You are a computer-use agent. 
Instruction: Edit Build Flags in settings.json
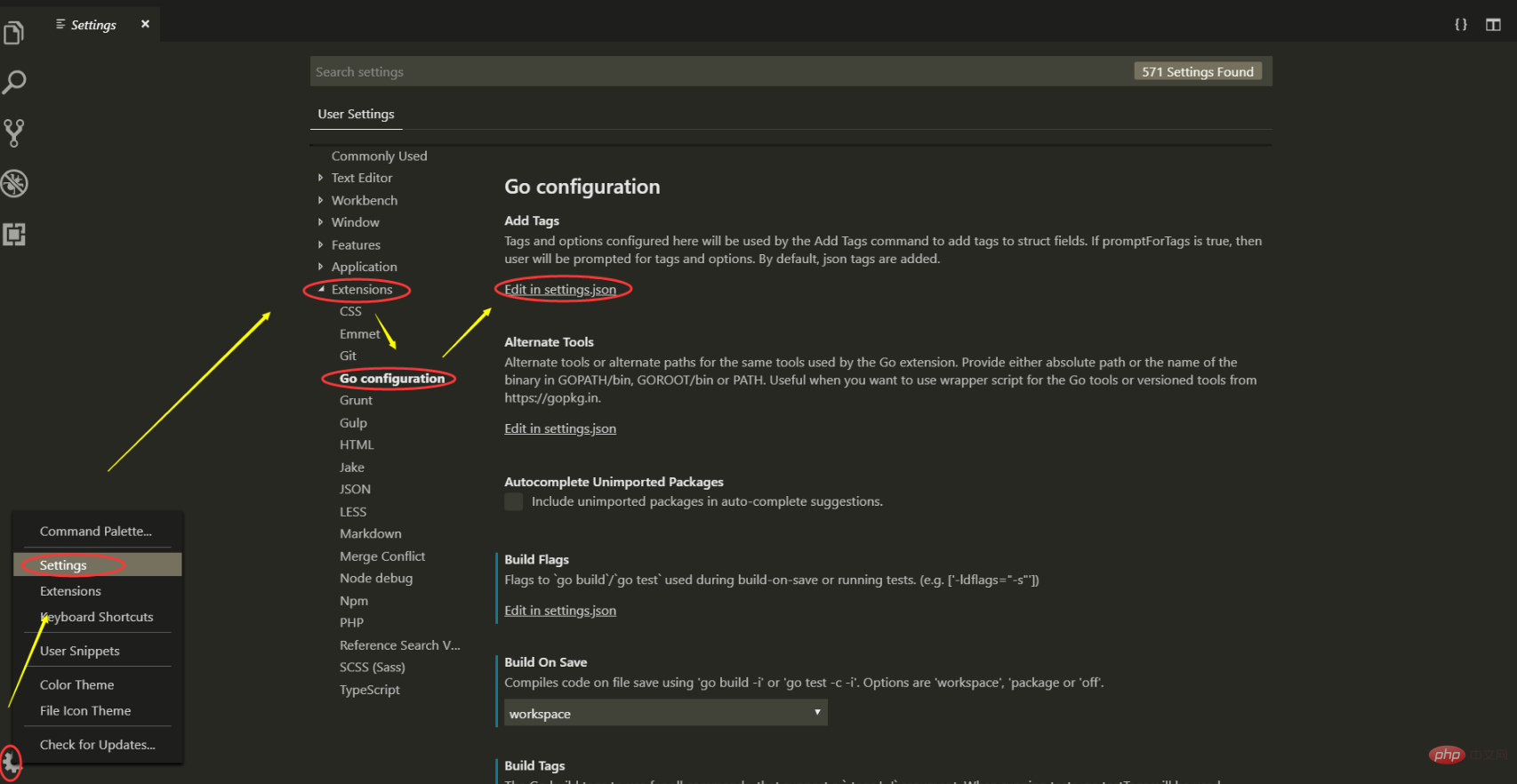[560, 611]
